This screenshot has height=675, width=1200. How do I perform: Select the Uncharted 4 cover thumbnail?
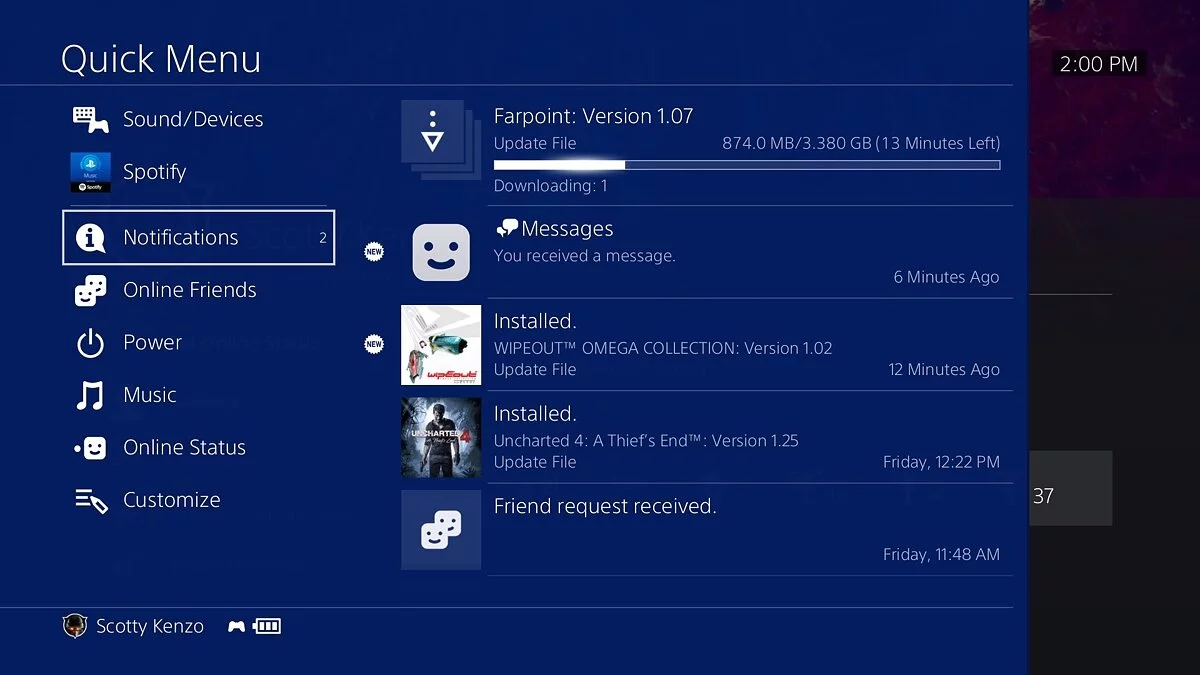(x=441, y=438)
